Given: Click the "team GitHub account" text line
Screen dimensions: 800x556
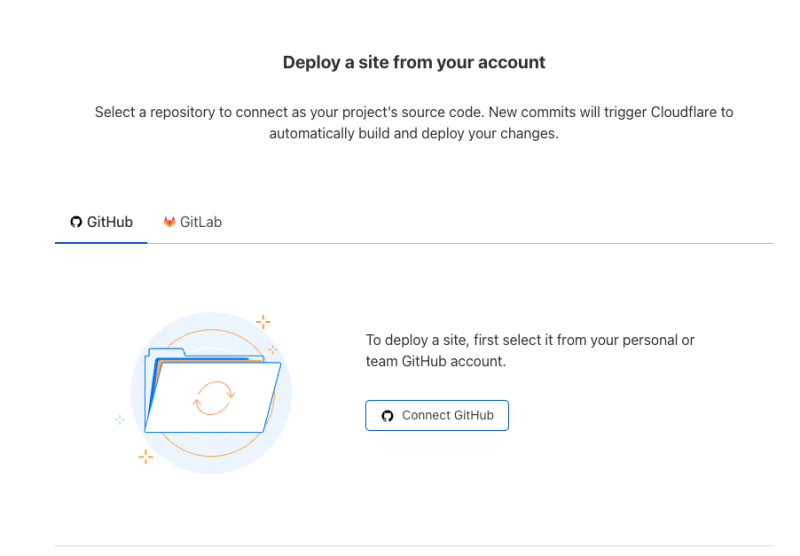Looking at the screenshot, I should coord(436,361).
